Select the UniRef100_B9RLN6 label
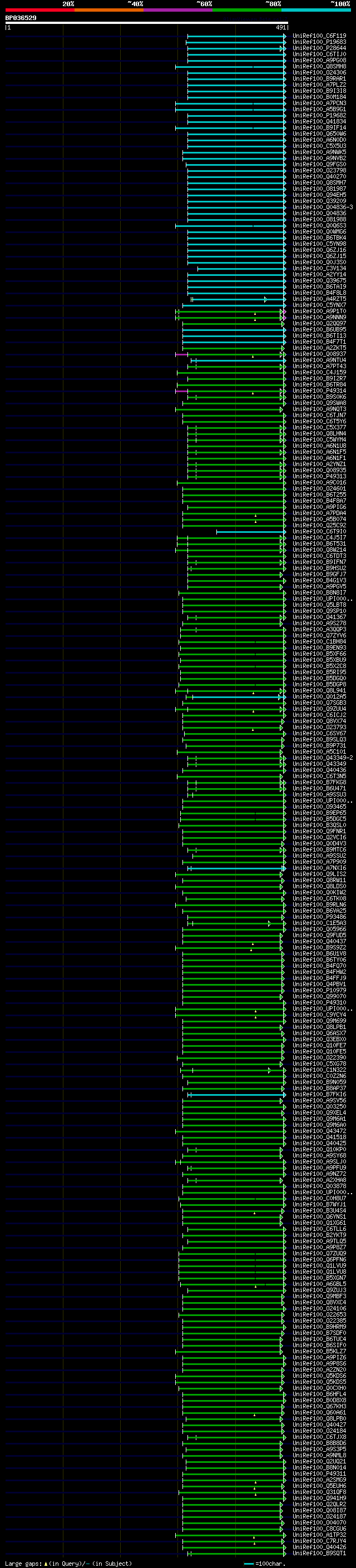Image resolution: width=356 pixels, height=1568 pixels. (319, 905)
